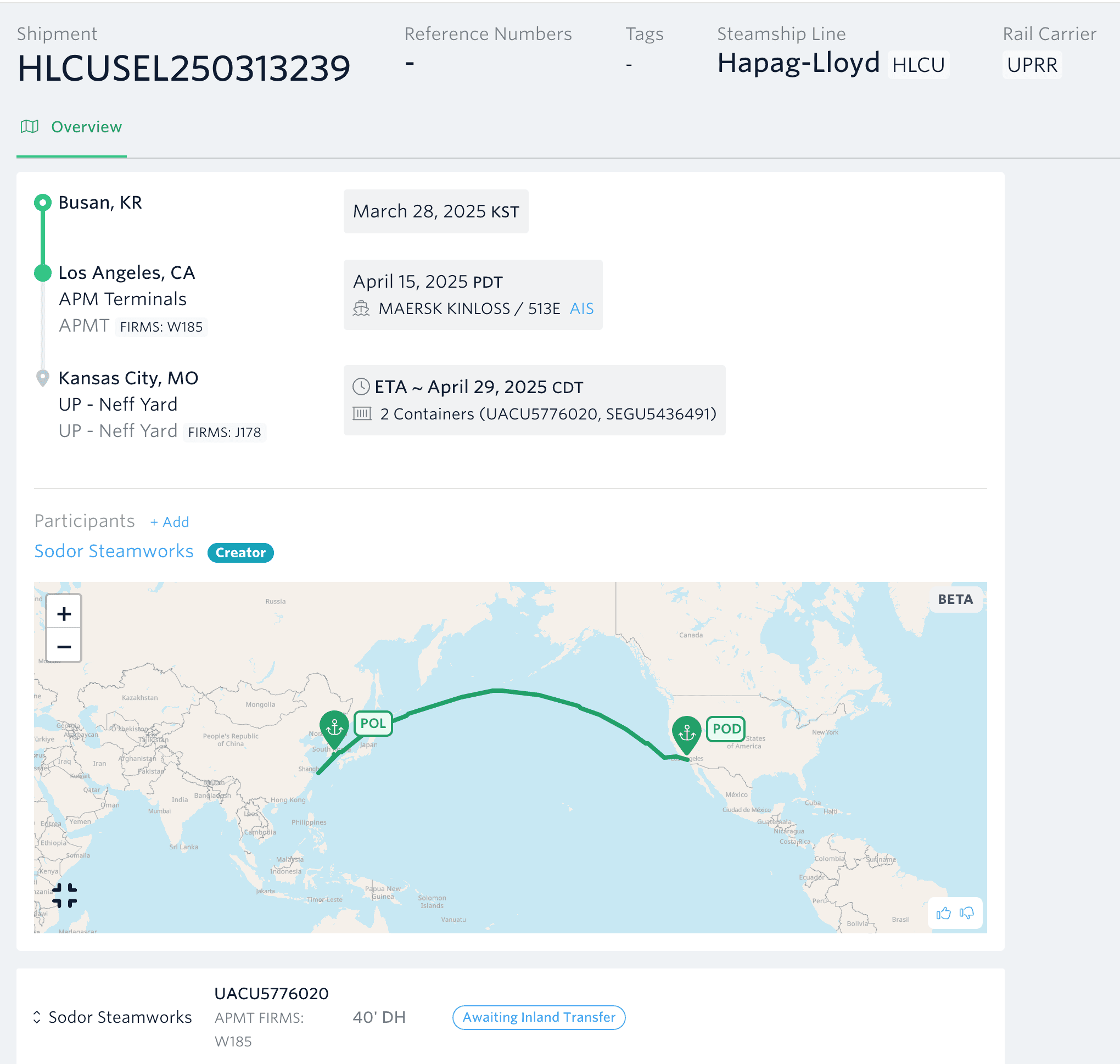Give thumbs down feedback on map
Screen dimensions: 1120x1064
pos(967,912)
